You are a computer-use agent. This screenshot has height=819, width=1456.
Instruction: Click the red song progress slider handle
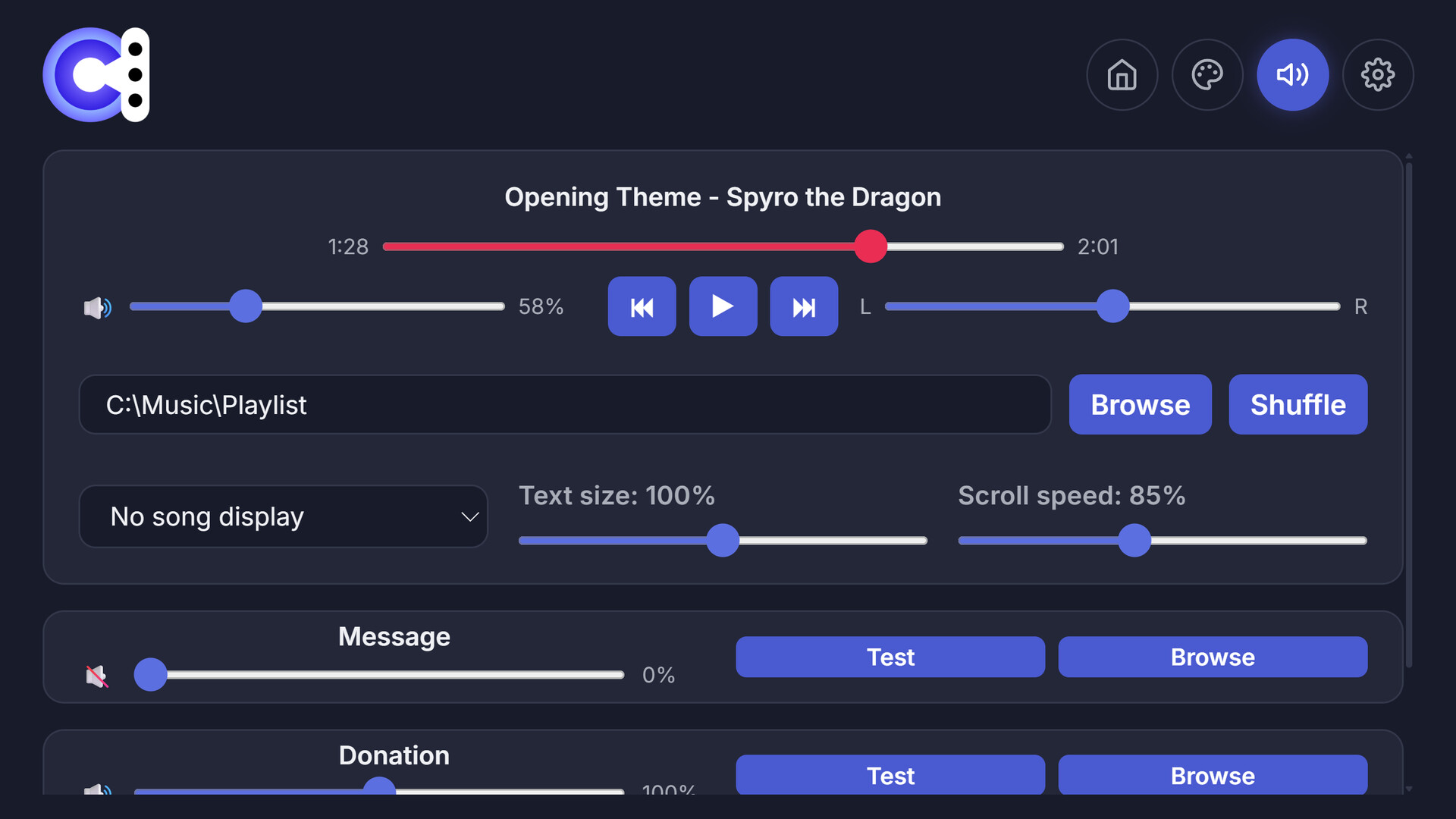871,246
